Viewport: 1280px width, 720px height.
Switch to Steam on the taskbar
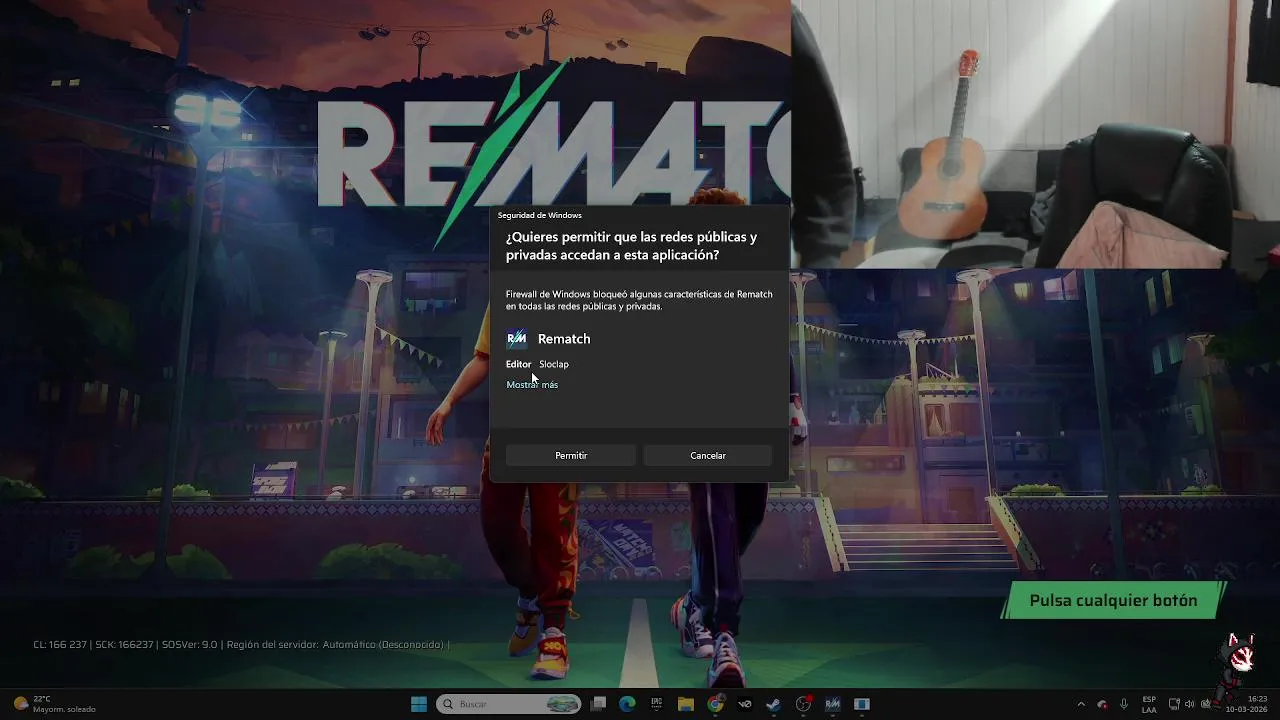(x=774, y=704)
